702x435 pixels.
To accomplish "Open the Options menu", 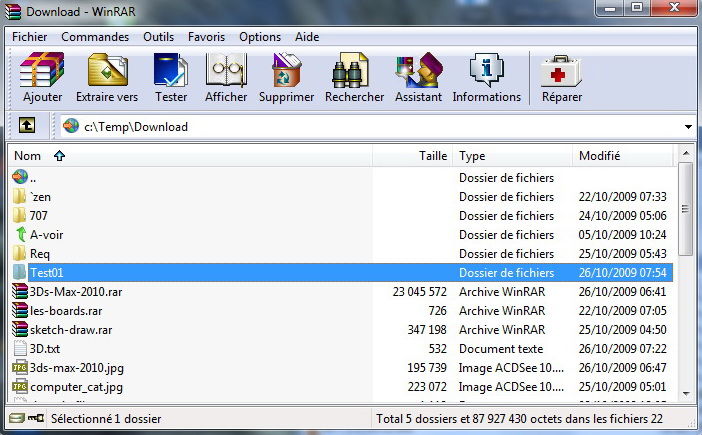I will click(x=260, y=37).
